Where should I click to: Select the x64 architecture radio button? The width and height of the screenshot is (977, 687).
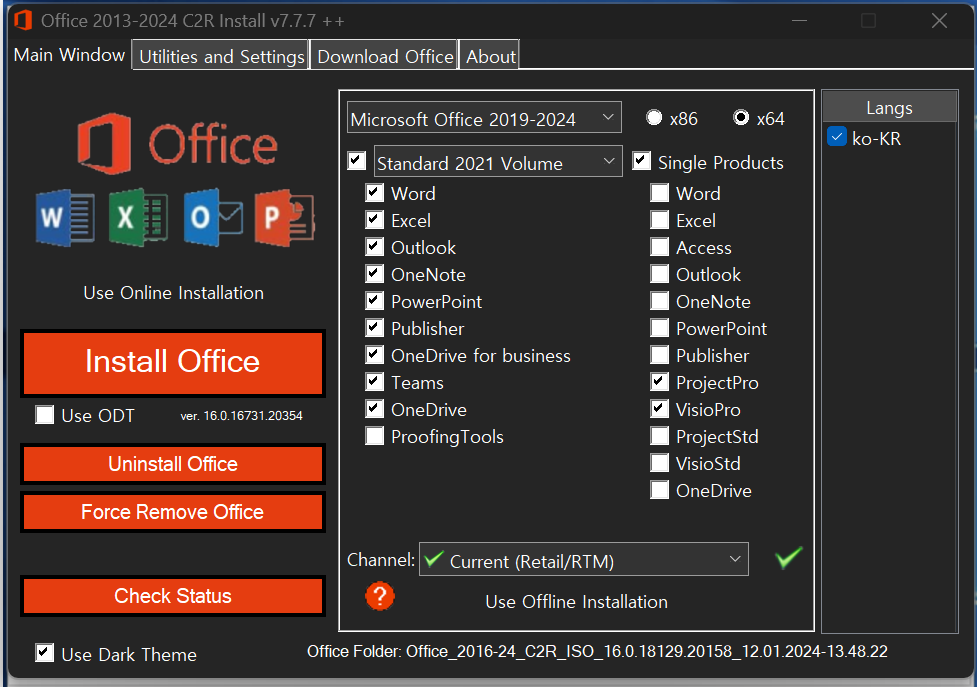[x=741, y=118]
